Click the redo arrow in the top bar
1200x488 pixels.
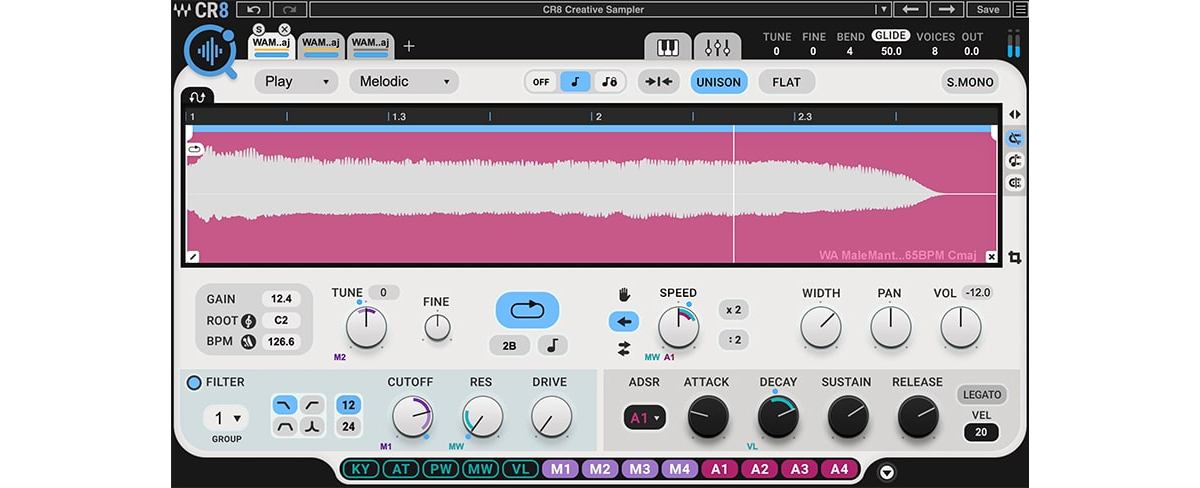click(x=290, y=9)
